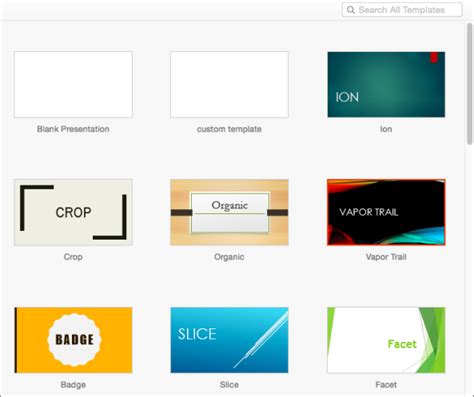Click the vertical scrollbar thumb
The height and width of the screenshot is (397, 474).
(x=470, y=83)
